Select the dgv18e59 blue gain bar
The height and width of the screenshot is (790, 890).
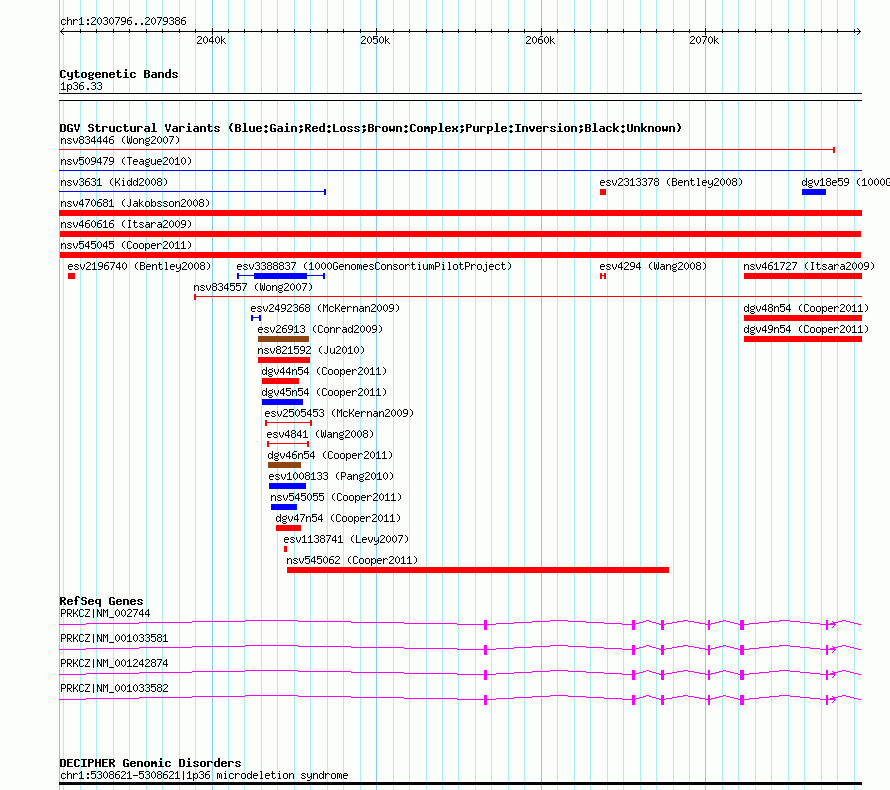point(813,192)
